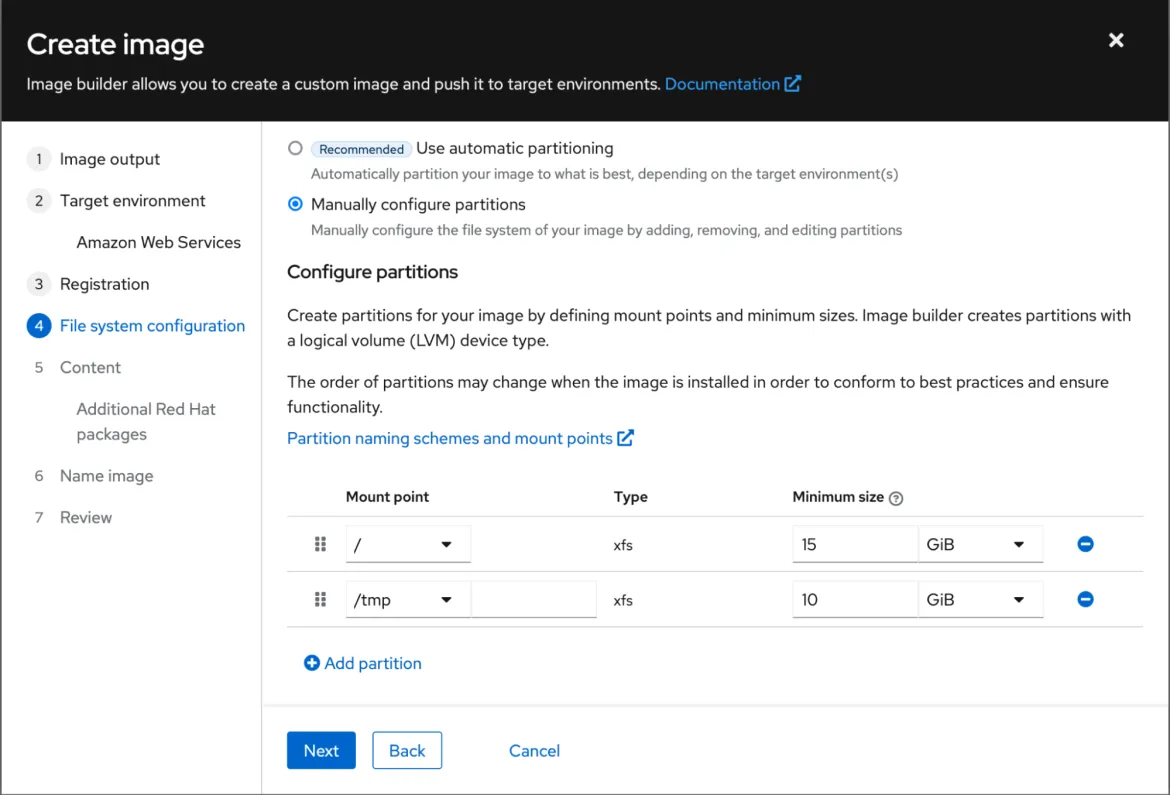
Task: Expand the GiB unit dropdown for / partition
Action: coord(980,545)
